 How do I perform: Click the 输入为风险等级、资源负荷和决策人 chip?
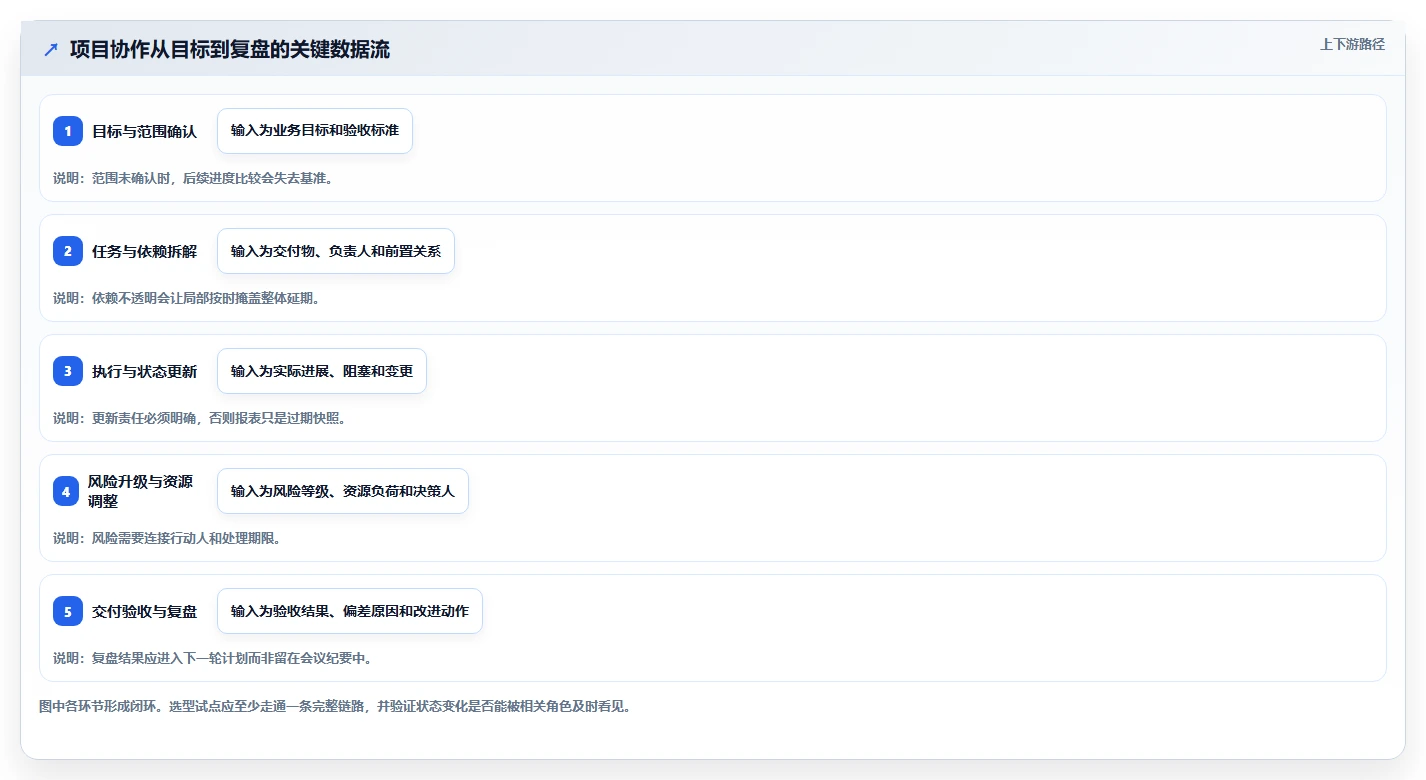343,491
